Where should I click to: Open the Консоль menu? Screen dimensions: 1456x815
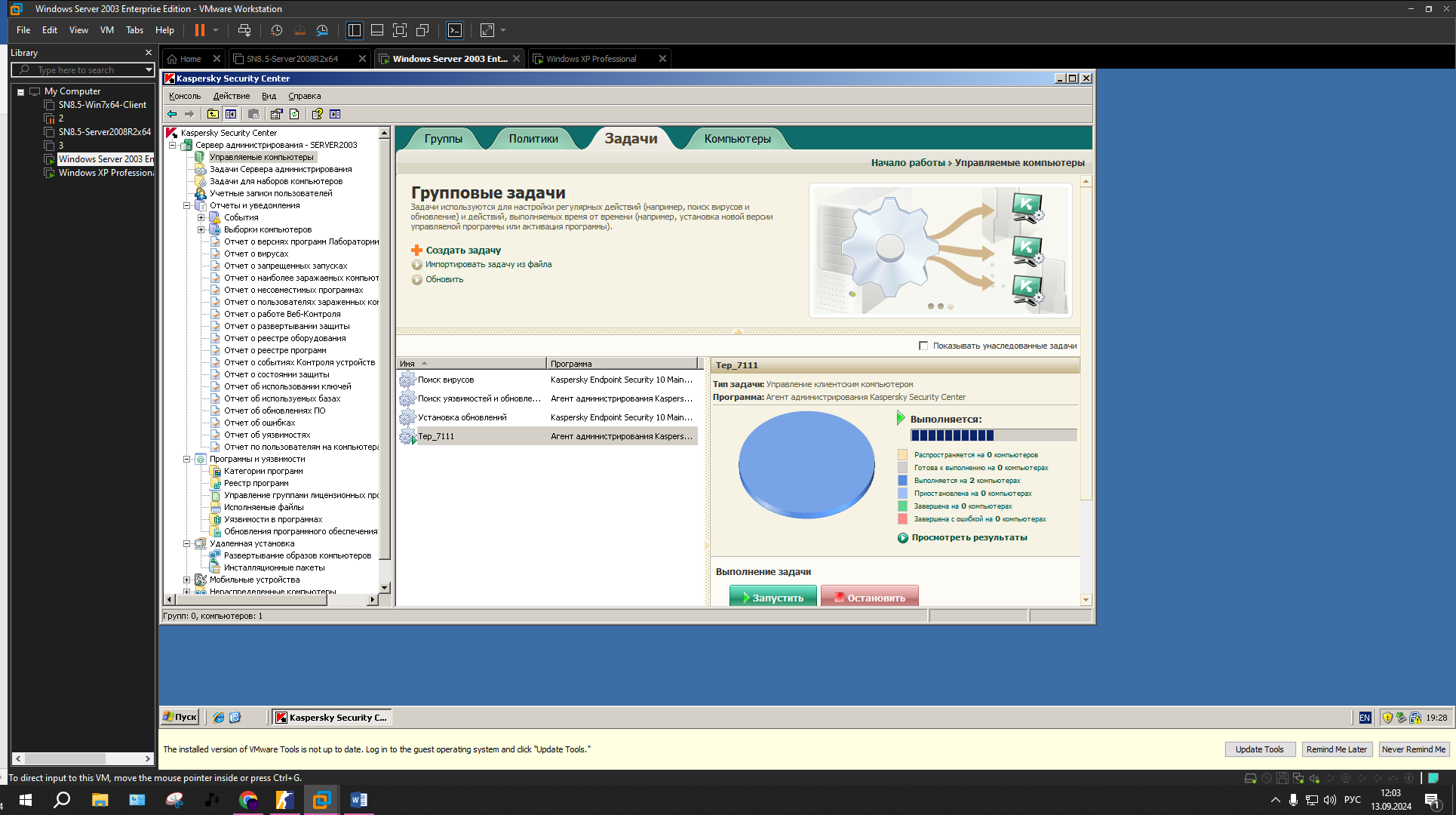pyautogui.click(x=185, y=96)
